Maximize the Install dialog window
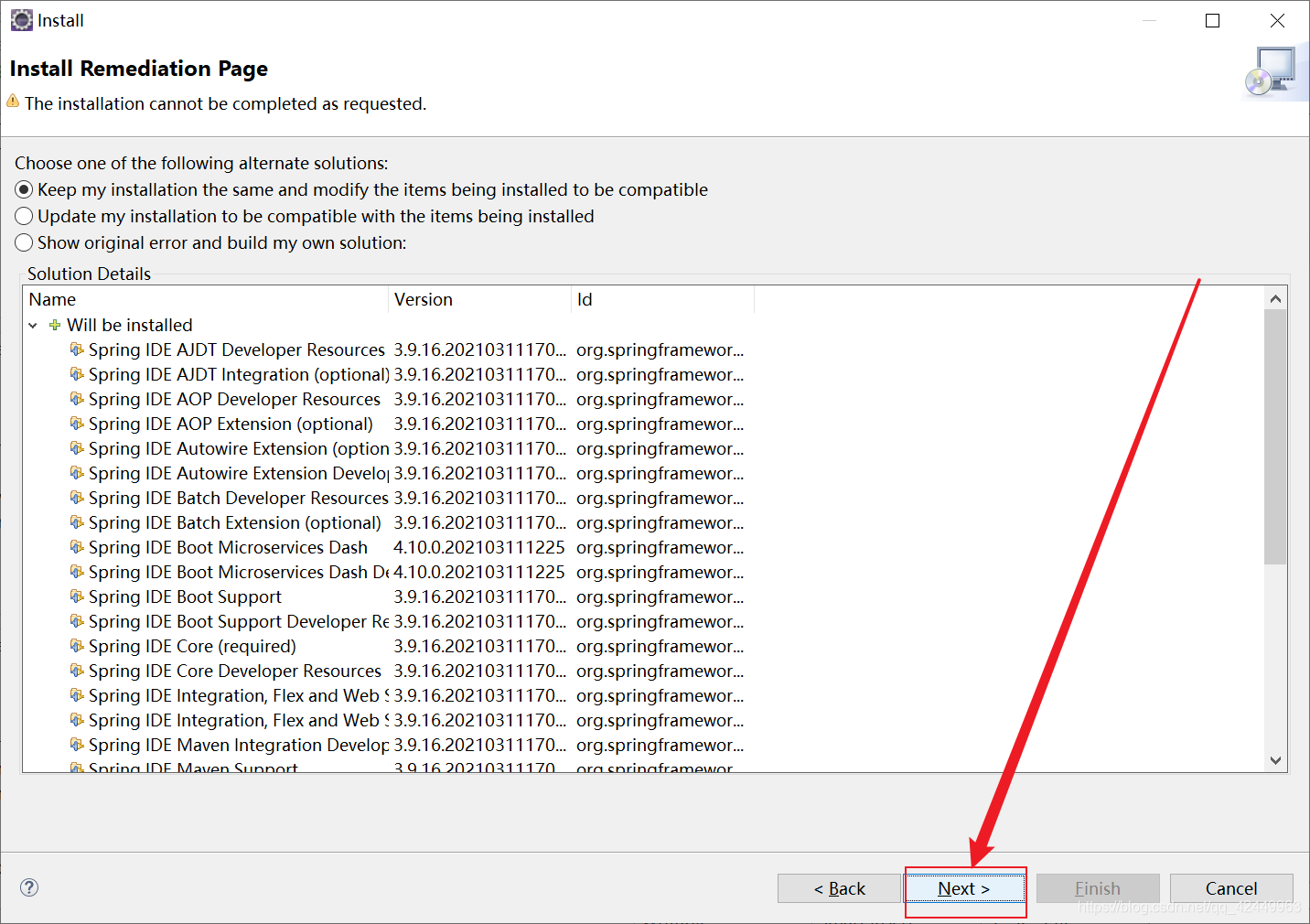The height and width of the screenshot is (924, 1310). (x=1212, y=20)
